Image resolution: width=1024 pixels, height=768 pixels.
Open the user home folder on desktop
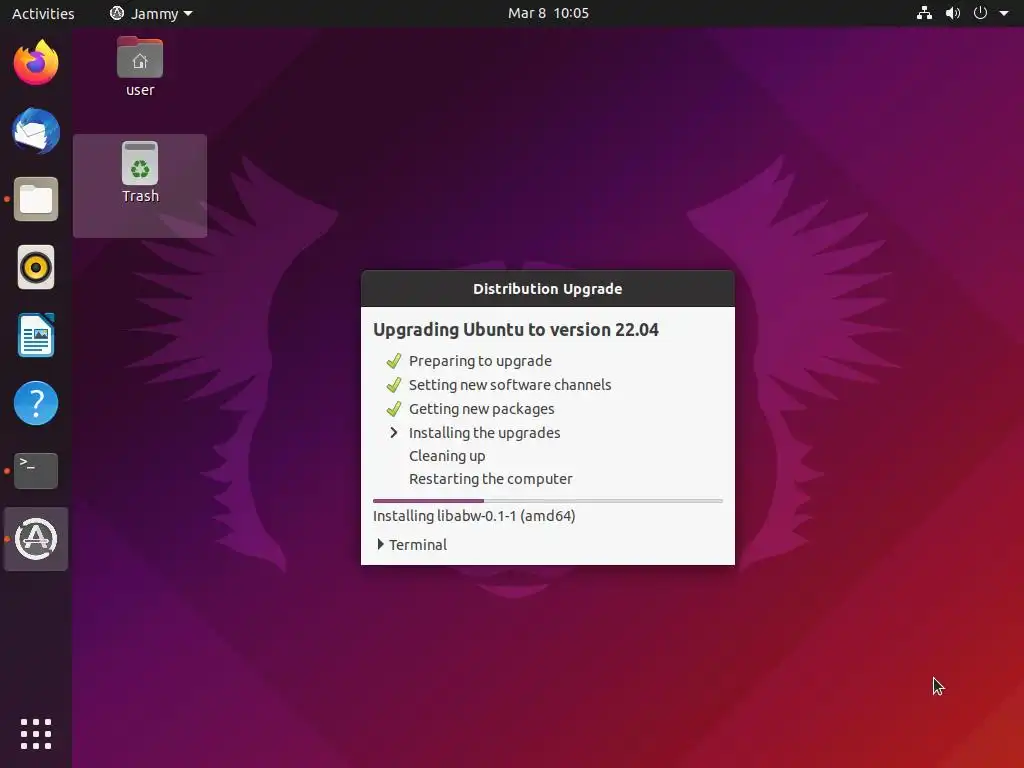pyautogui.click(x=140, y=67)
